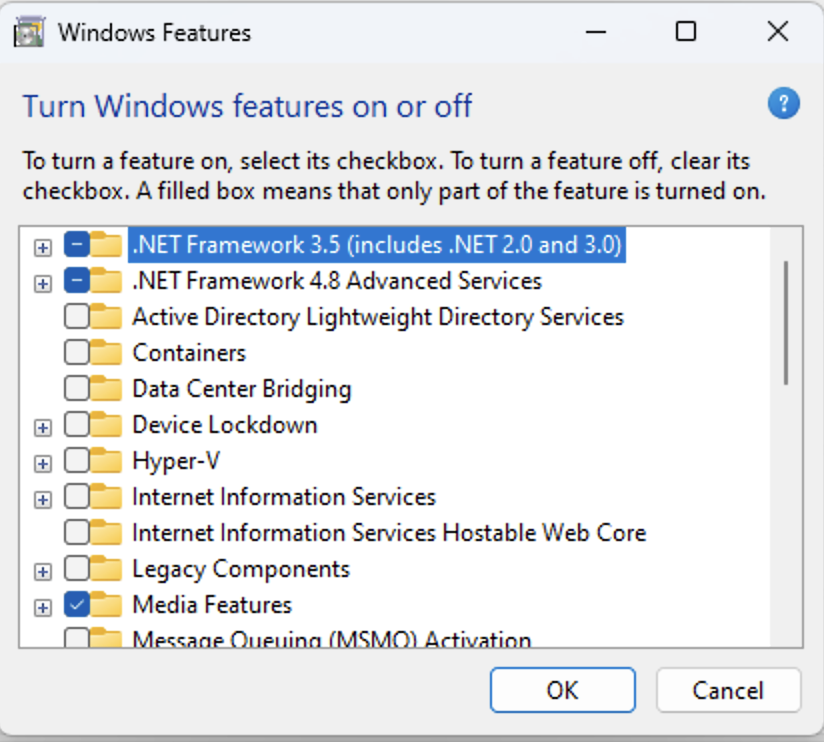Expand the Legacy Components node

pyautogui.click(x=43, y=571)
